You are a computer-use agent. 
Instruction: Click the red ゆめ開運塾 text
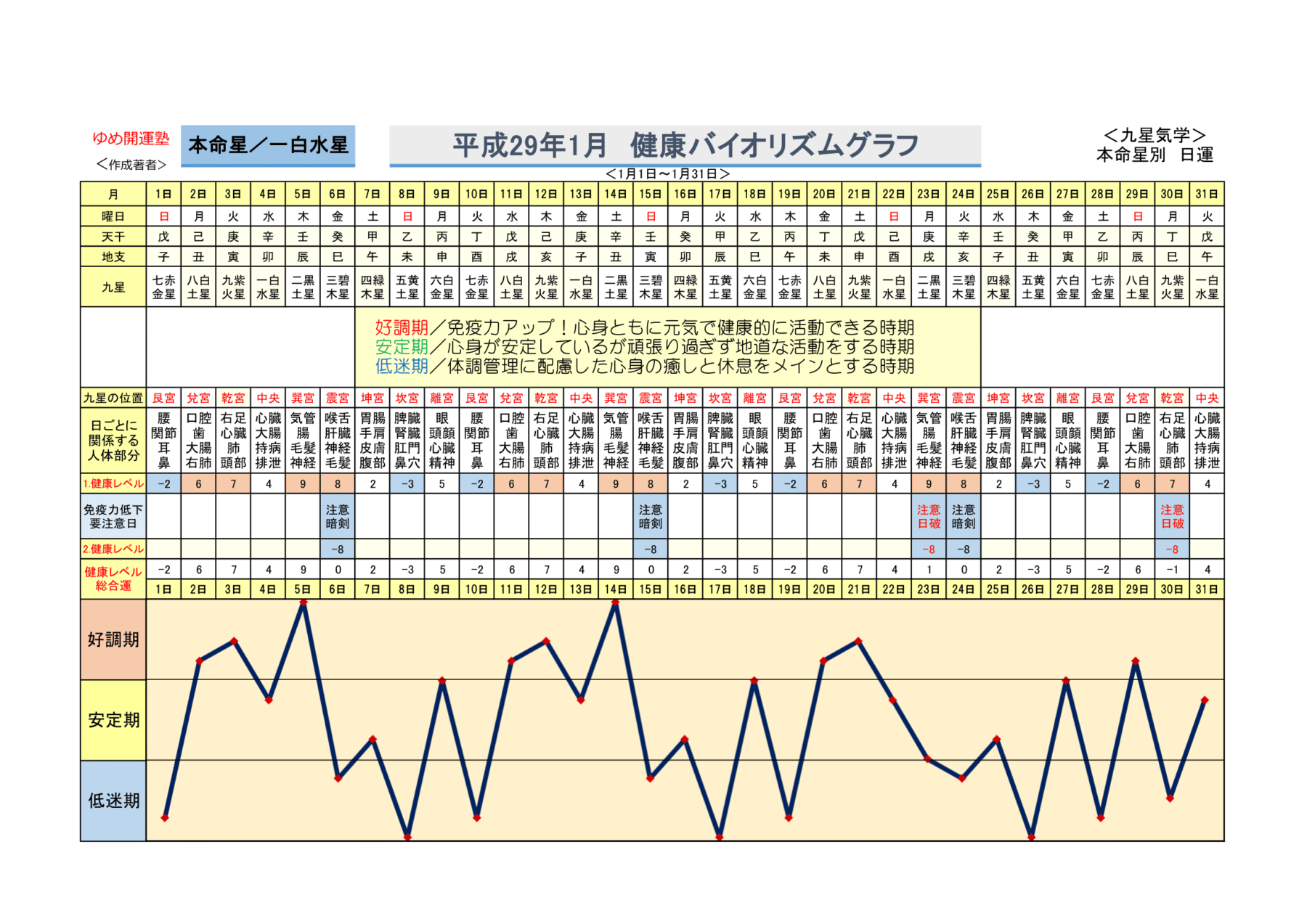131,139
